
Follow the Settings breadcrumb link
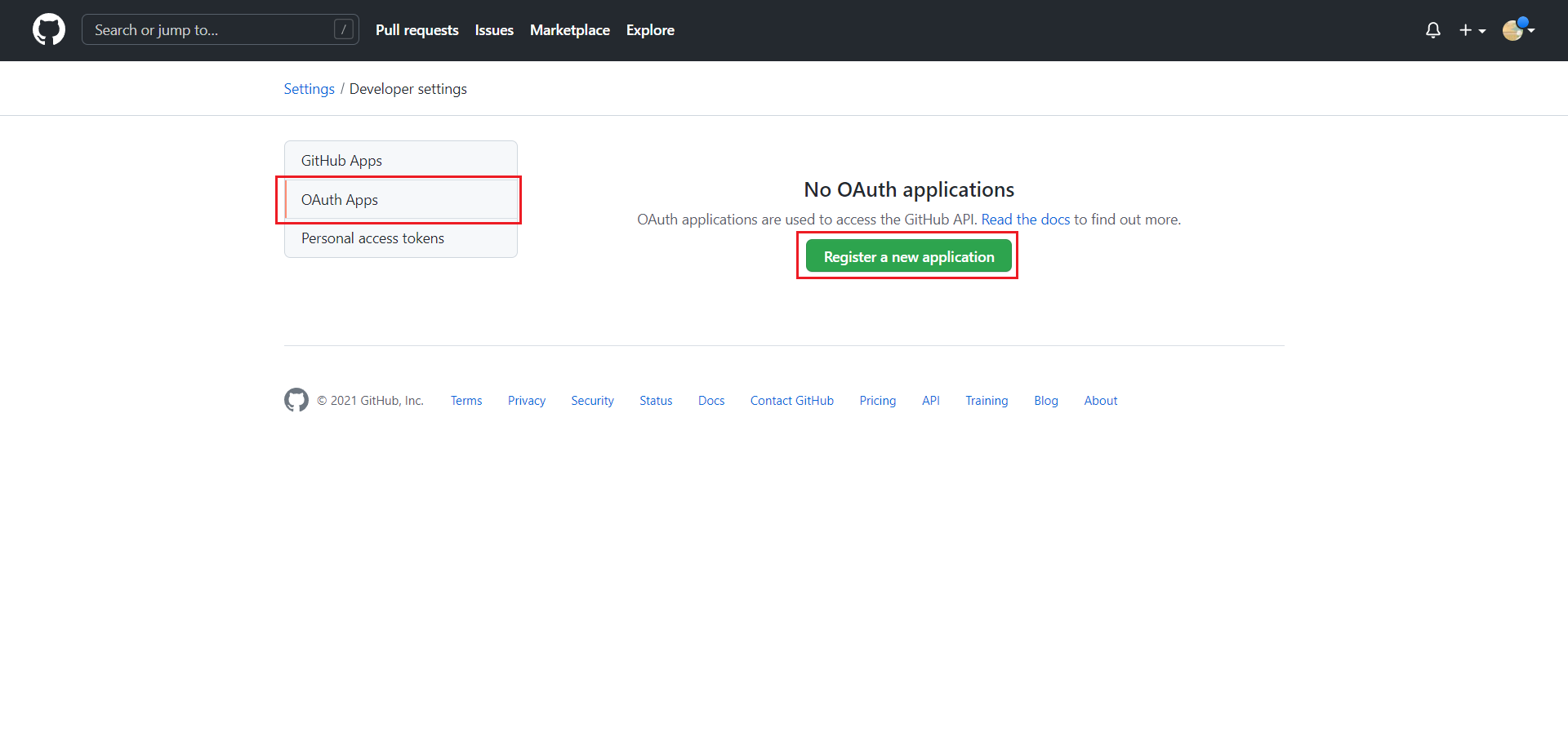310,89
